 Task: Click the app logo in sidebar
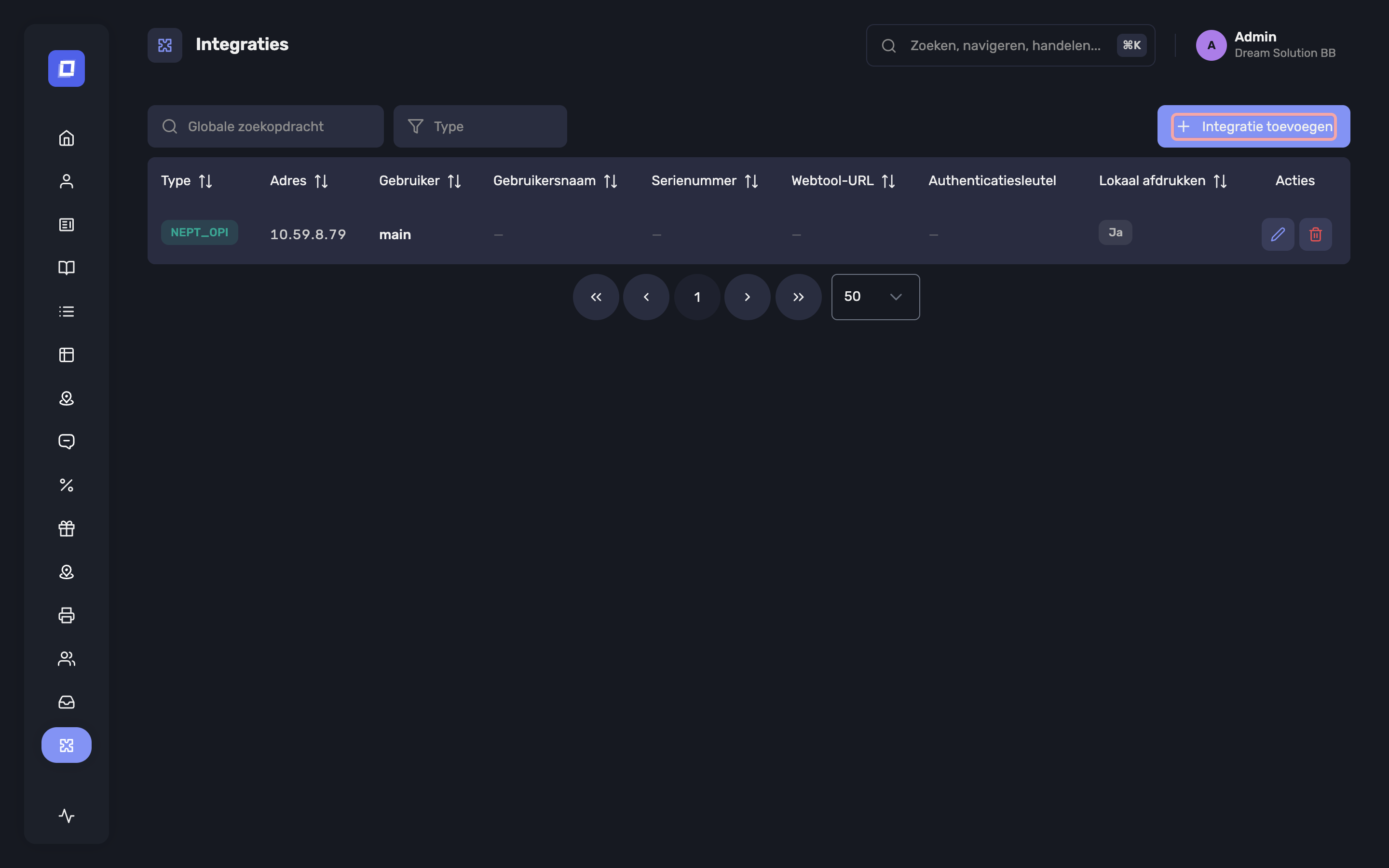(x=67, y=68)
